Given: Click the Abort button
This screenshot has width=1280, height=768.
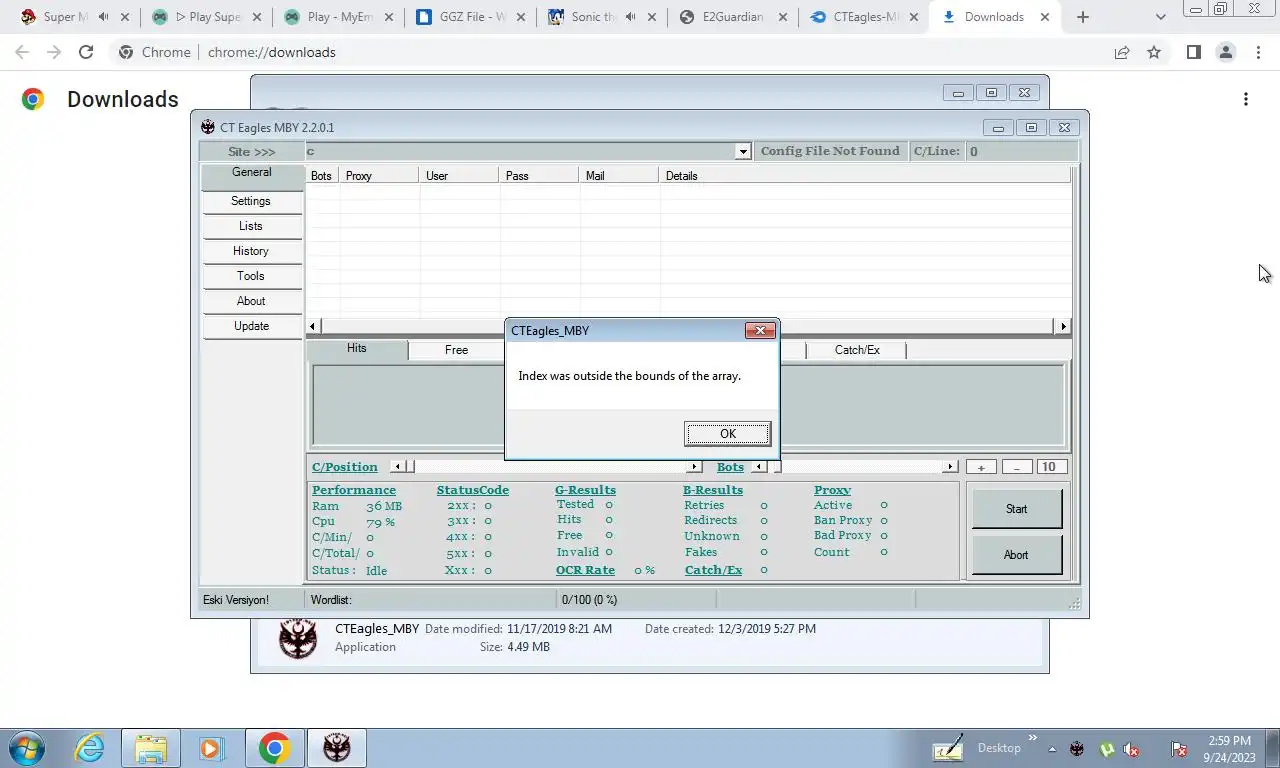Looking at the screenshot, I should point(1016,555).
